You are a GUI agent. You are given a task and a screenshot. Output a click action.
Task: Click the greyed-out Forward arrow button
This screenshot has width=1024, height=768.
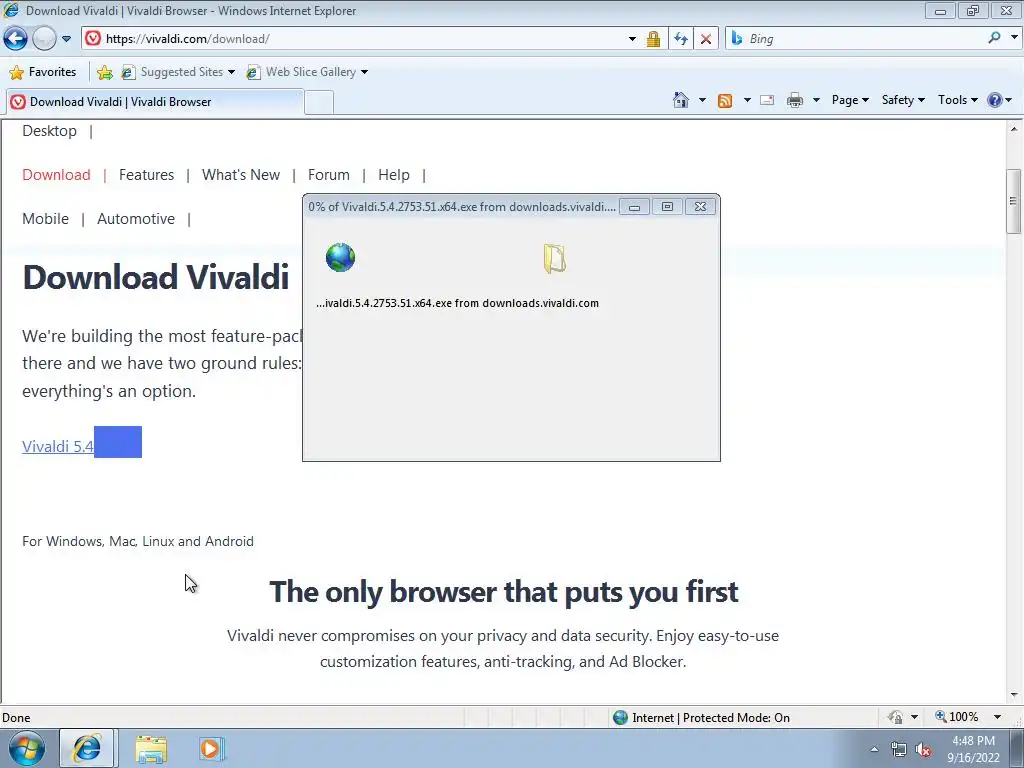pos(44,39)
